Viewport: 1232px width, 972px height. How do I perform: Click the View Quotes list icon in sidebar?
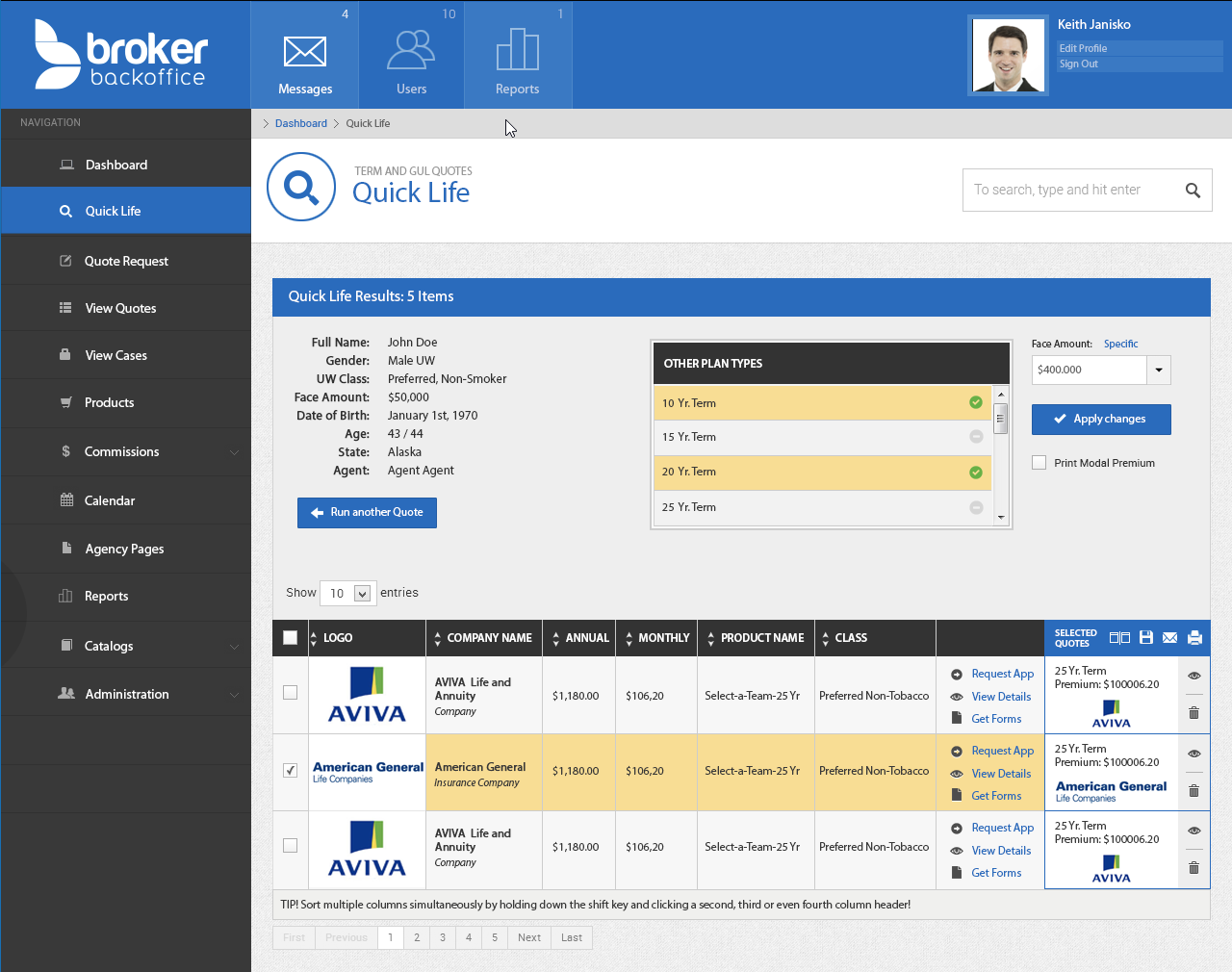[x=65, y=308]
